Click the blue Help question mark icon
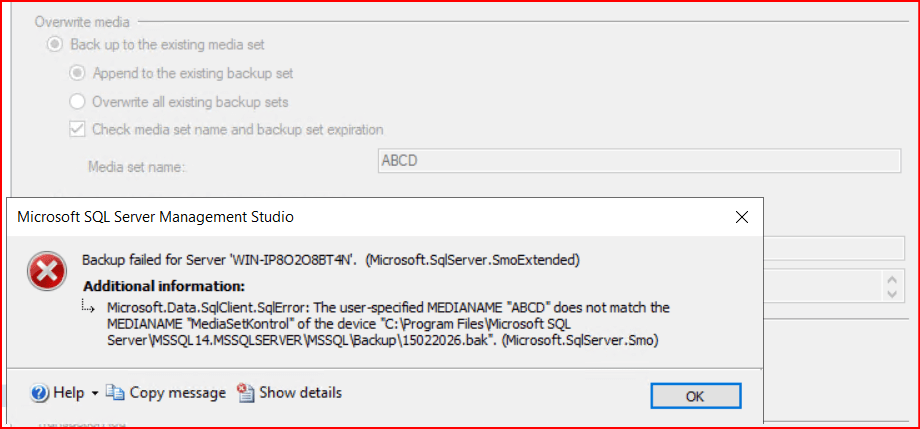The image size is (920, 429). 40,393
